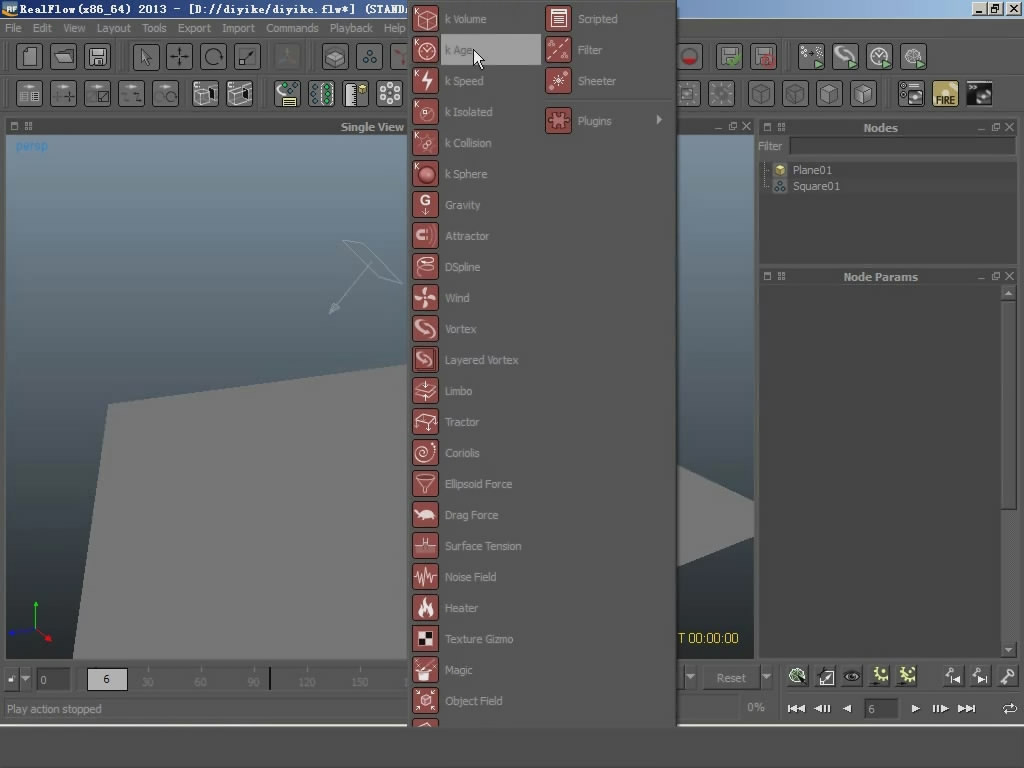Viewport: 1024px width, 768px height.
Task: Add the Magic daemon
Action: pos(476,670)
